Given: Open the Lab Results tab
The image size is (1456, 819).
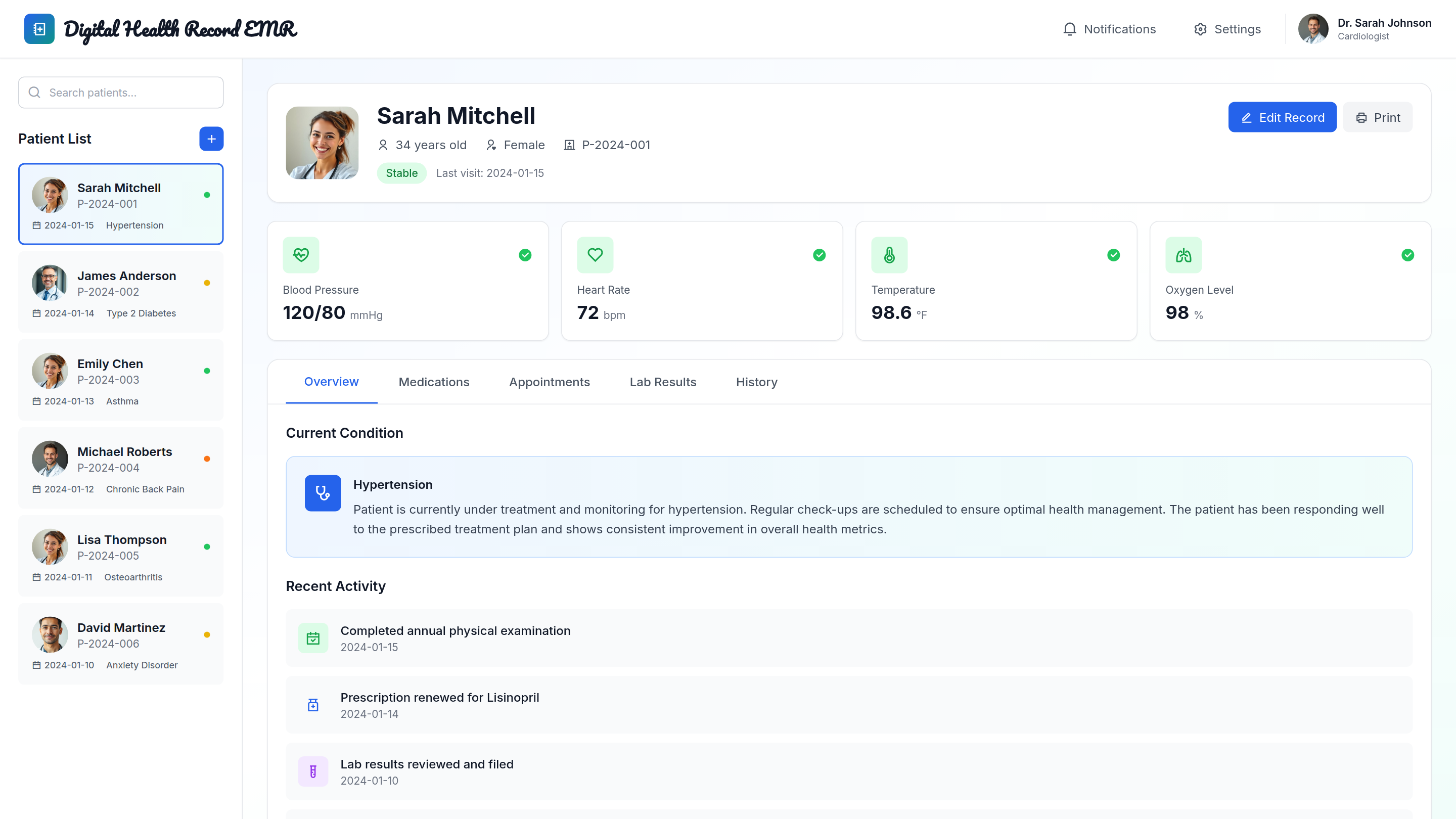Looking at the screenshot, I should point(662,382).
